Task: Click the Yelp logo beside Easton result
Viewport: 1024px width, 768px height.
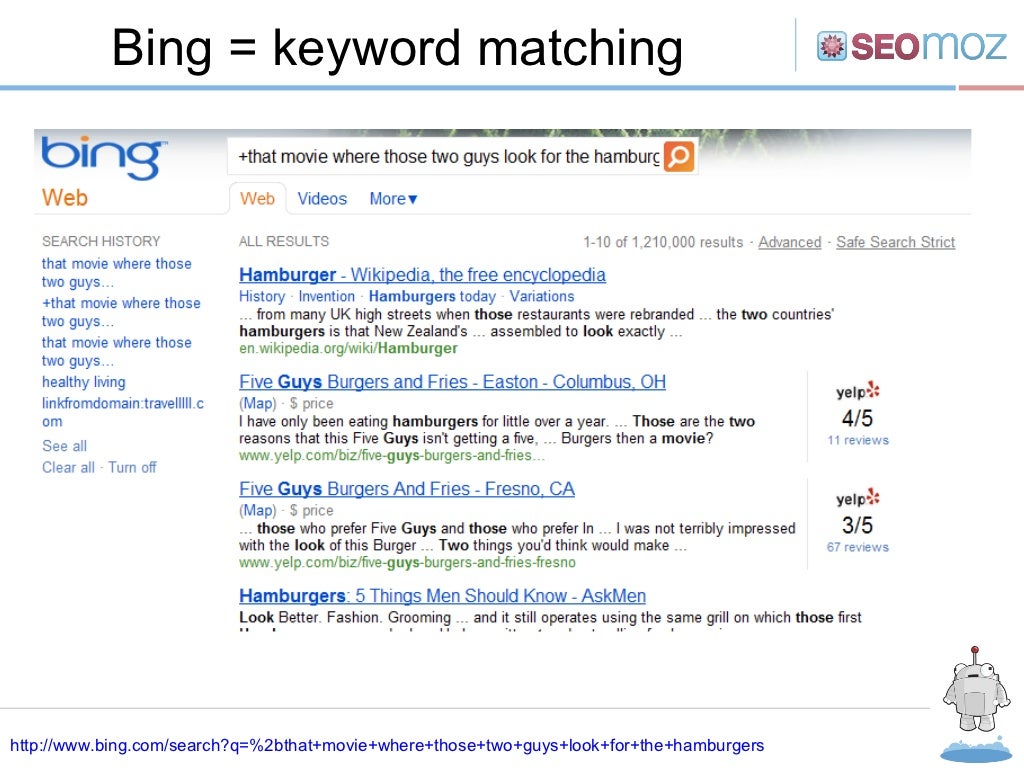Action: (858, 390)
